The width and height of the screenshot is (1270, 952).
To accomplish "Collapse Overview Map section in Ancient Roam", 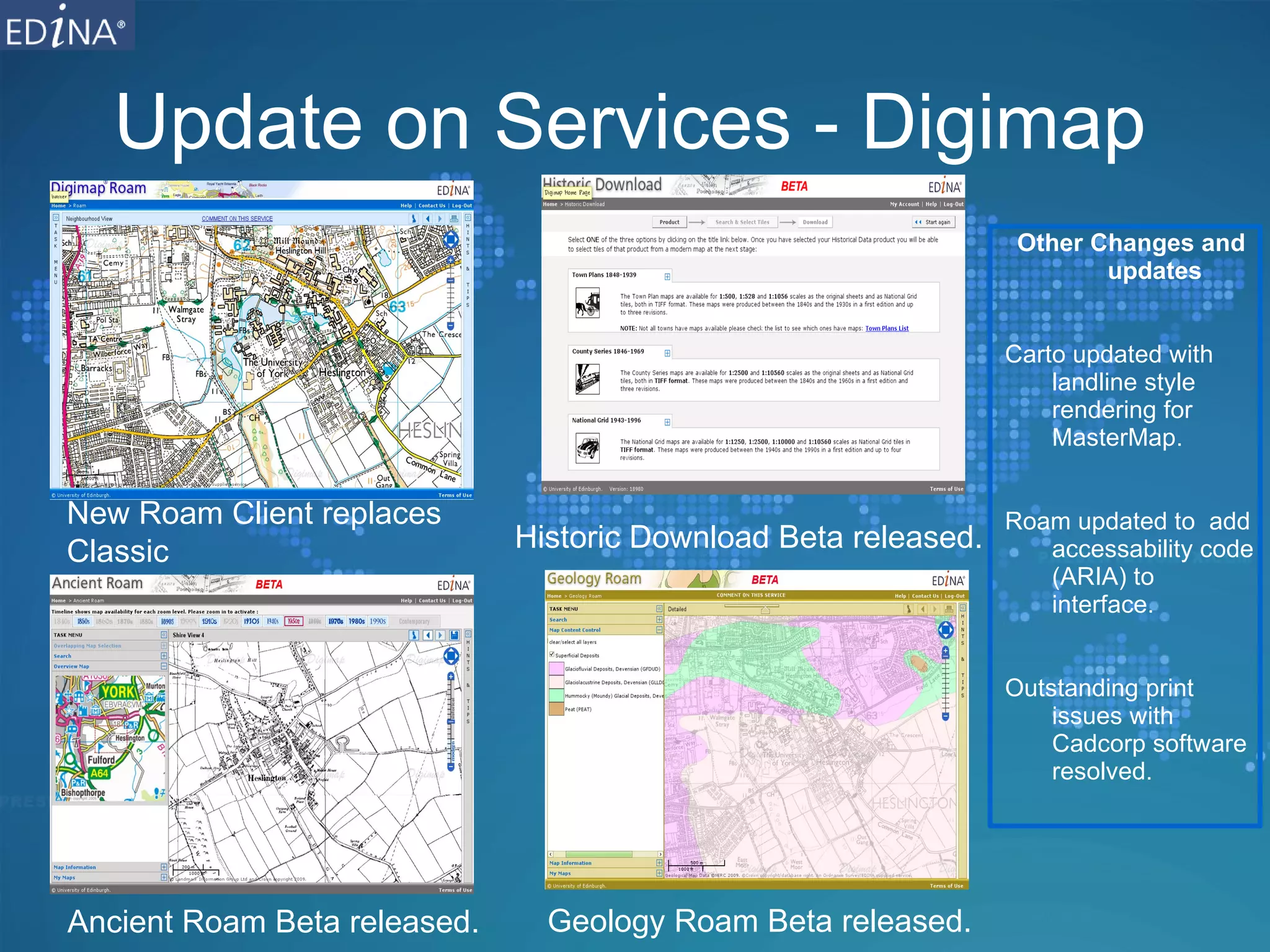I will pos(164,666).
